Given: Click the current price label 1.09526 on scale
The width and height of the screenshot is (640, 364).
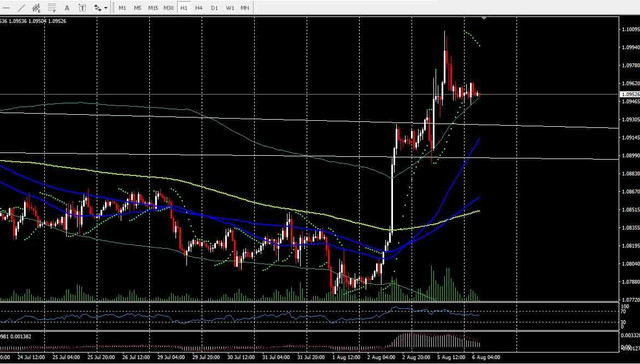Looking at the screenshot, I should click(x=630, y=94).
